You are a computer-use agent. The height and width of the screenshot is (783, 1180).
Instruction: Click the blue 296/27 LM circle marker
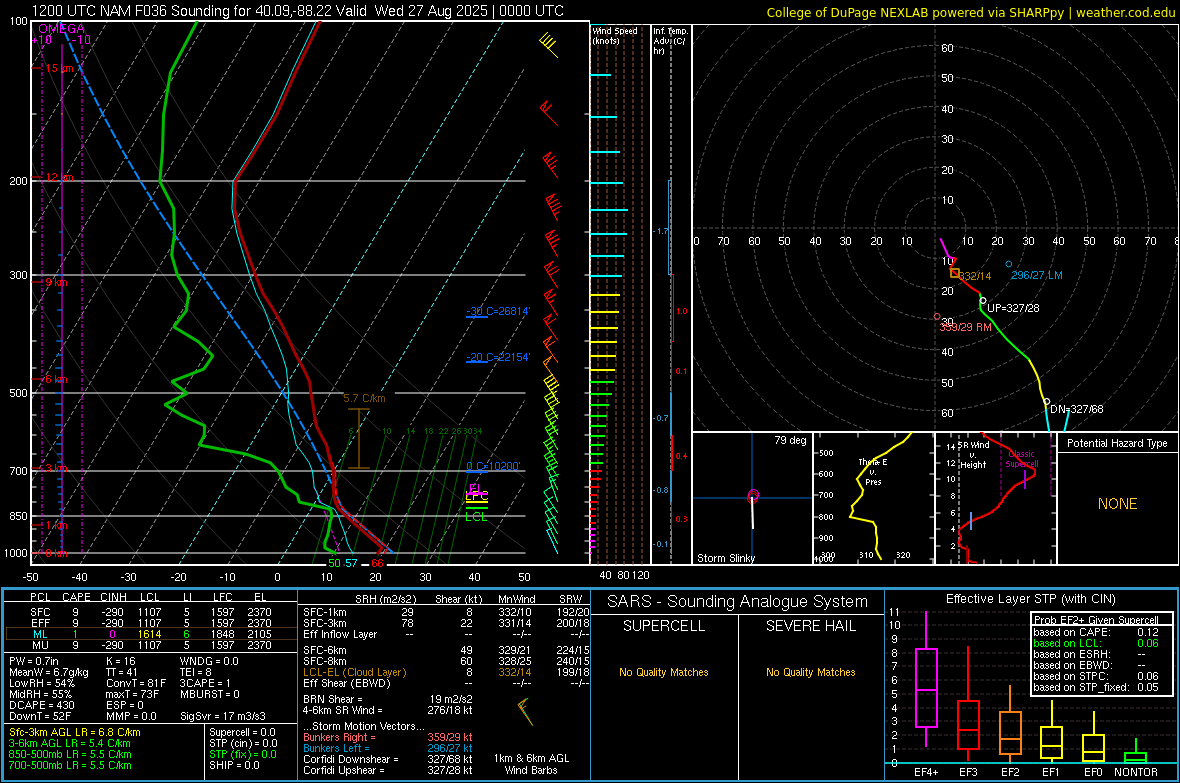1009,264
